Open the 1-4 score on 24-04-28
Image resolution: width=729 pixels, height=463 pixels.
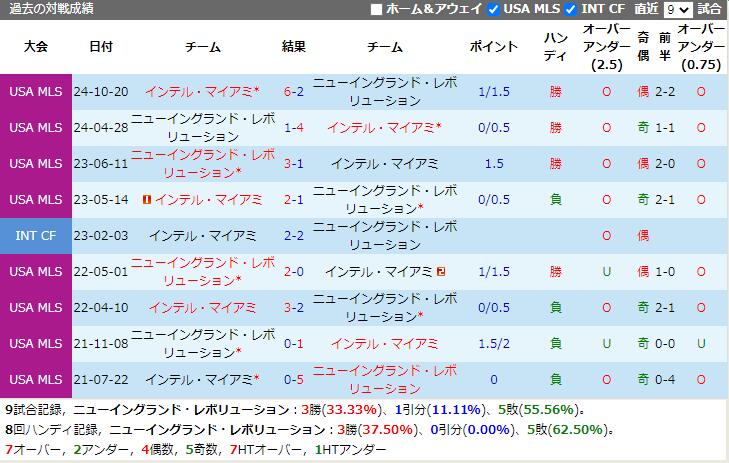pyautogui.click(x=294, y=127)
